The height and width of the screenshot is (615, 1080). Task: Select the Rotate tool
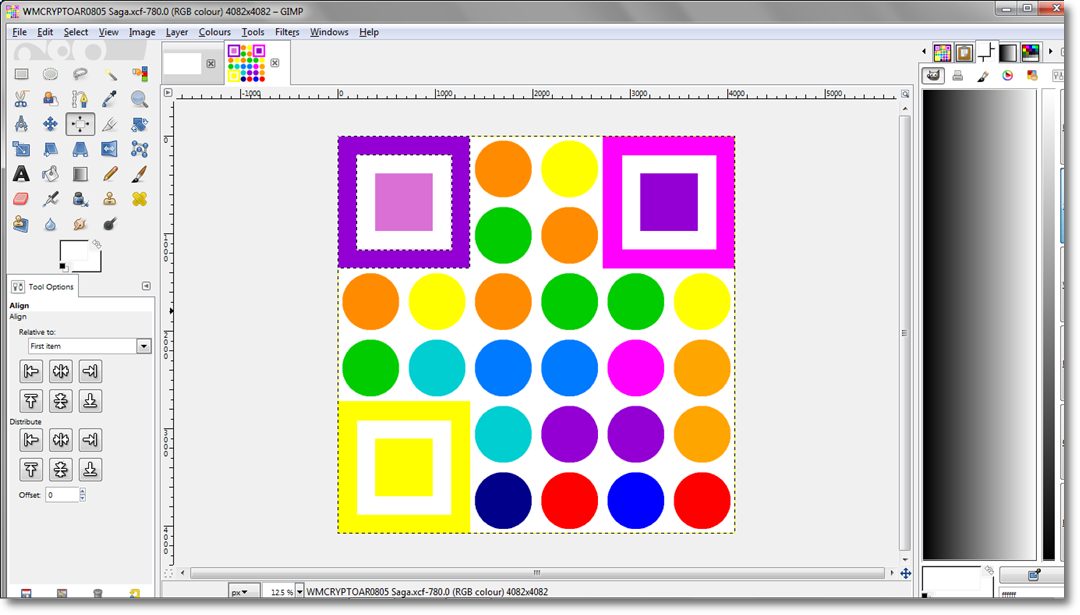click(139, 124)
